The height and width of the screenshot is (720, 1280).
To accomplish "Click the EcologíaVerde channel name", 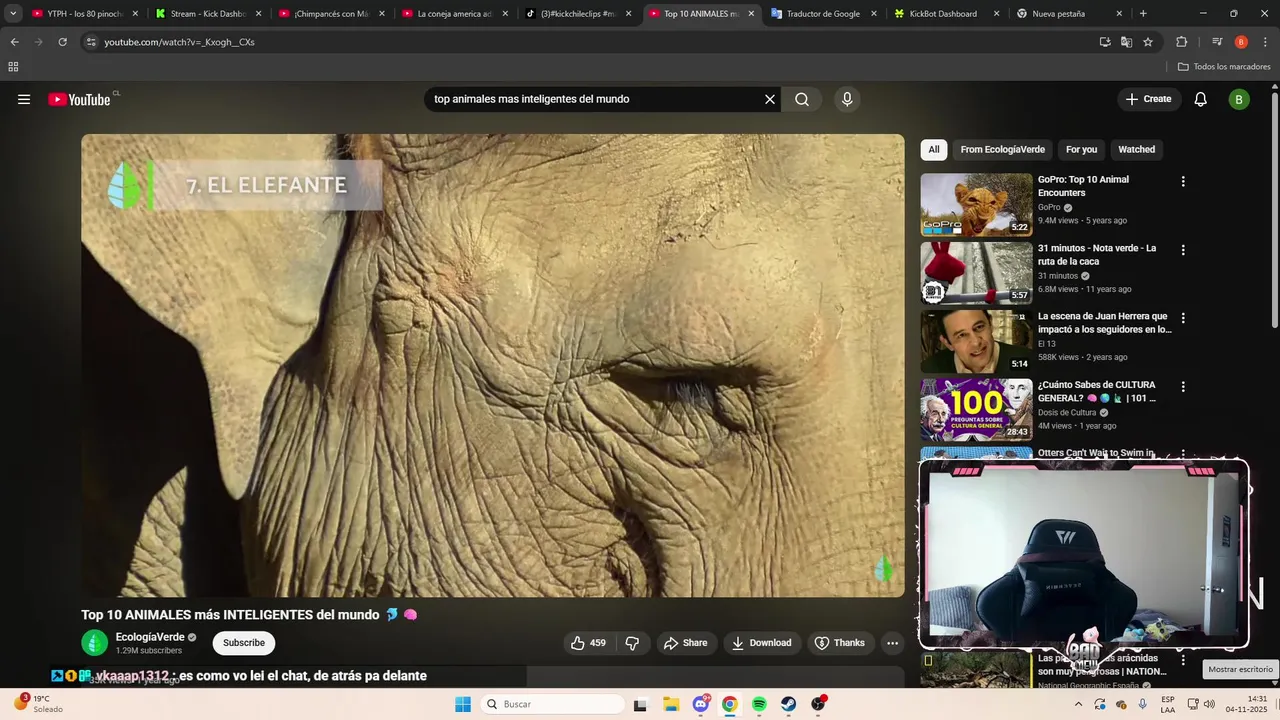I will (150, 637).
